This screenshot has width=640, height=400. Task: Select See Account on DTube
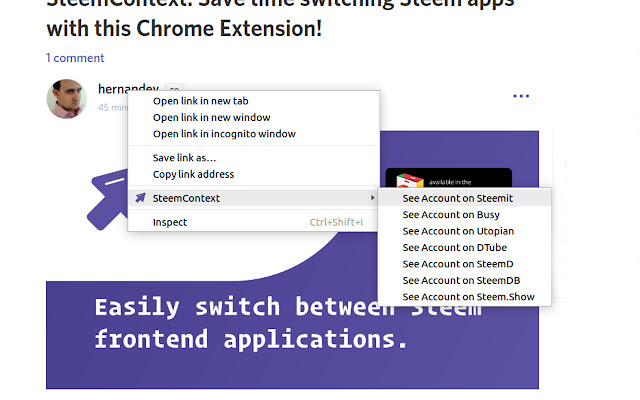[464, 247]
